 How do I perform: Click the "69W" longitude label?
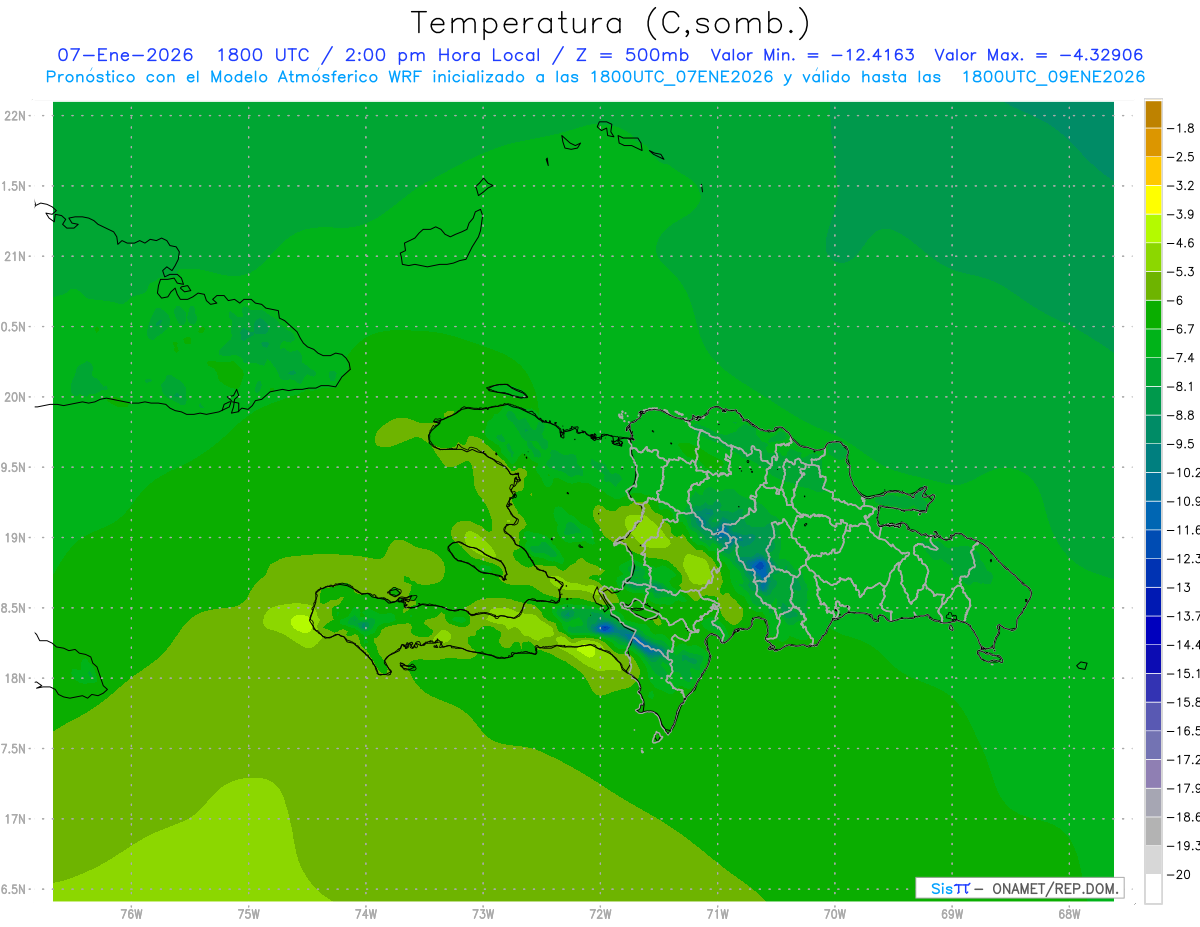click(x=952, y=914)
